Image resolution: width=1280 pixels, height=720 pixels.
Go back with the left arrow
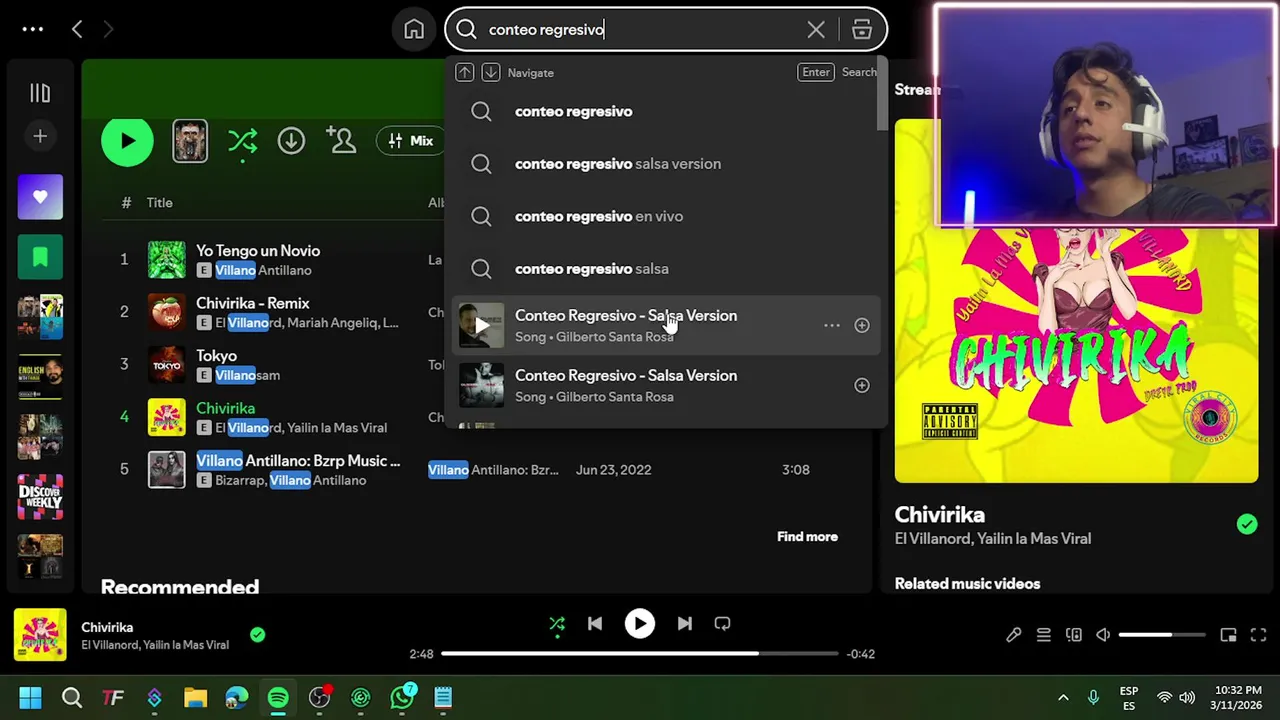[77, 30]
